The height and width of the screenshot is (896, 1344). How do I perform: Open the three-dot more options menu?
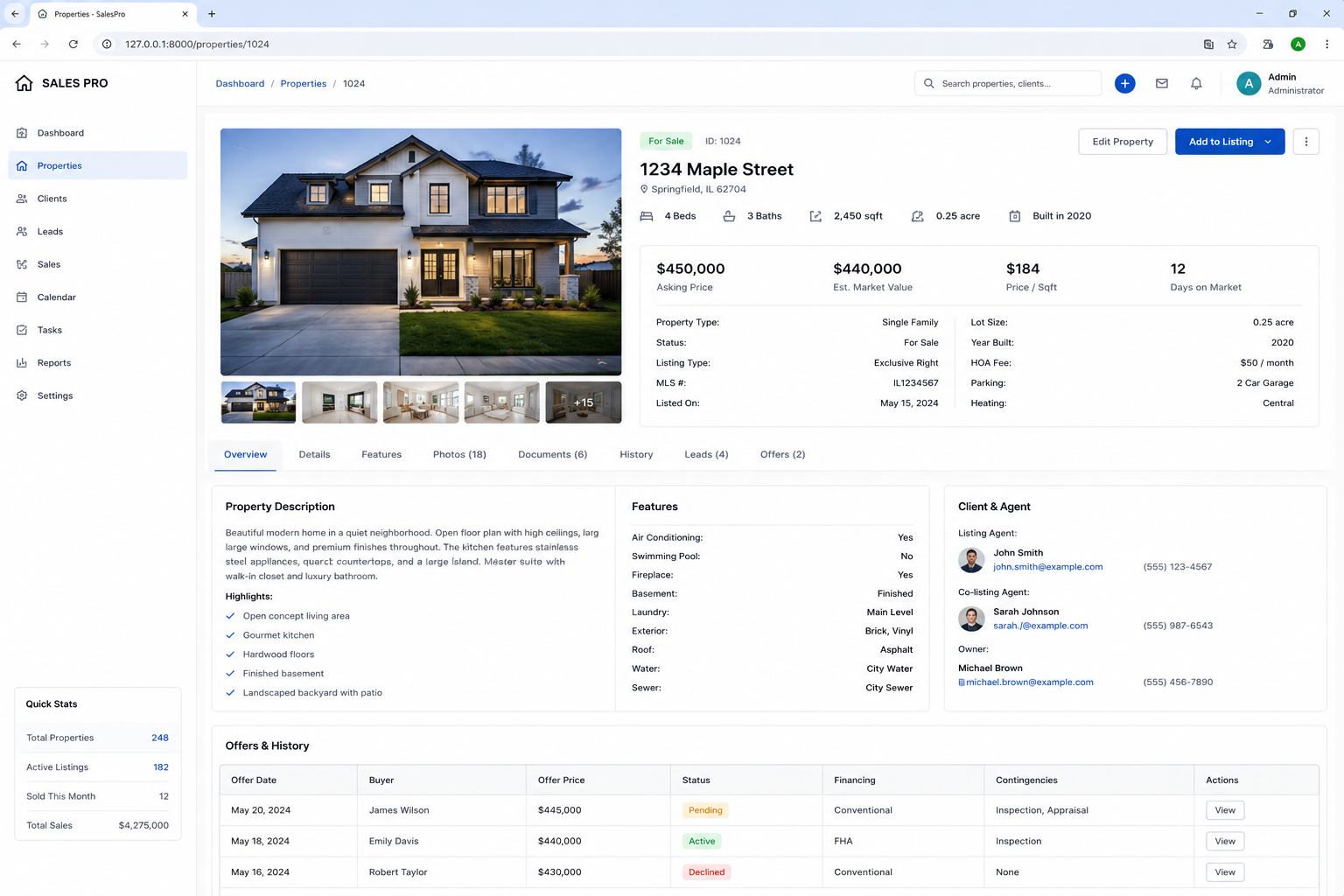pos(1306,142)
